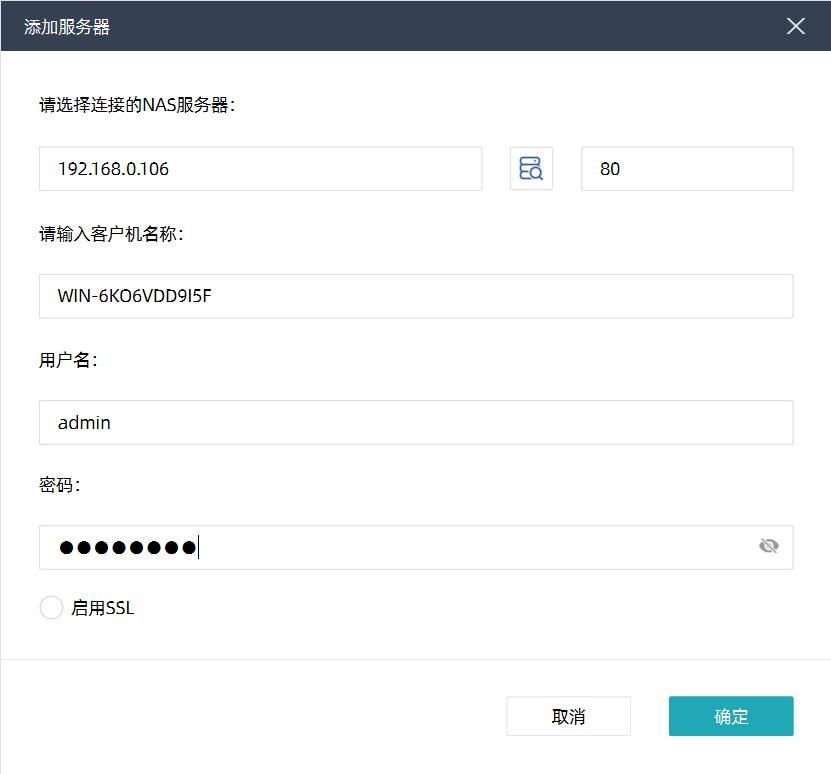The width and height of the screenshot is (831, 774).
Task: Click the admin username field
Action: (415, 422)
